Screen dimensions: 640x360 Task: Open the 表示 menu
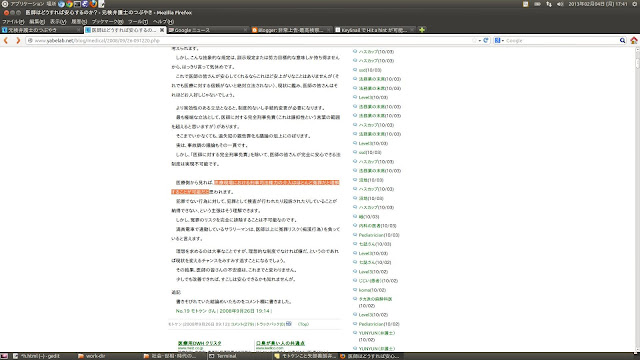tap(58, 21)
